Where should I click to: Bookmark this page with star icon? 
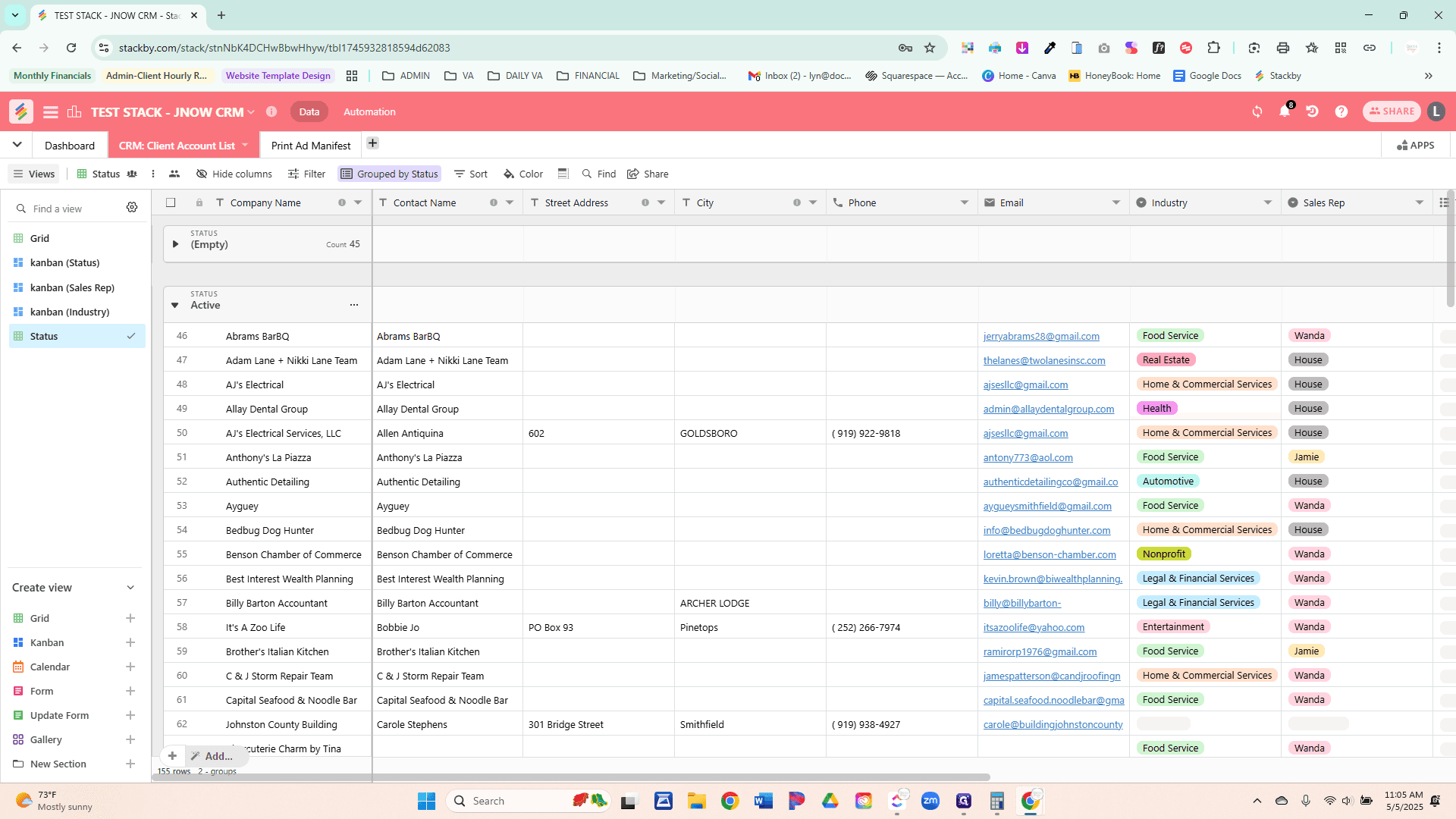[930, 48]
